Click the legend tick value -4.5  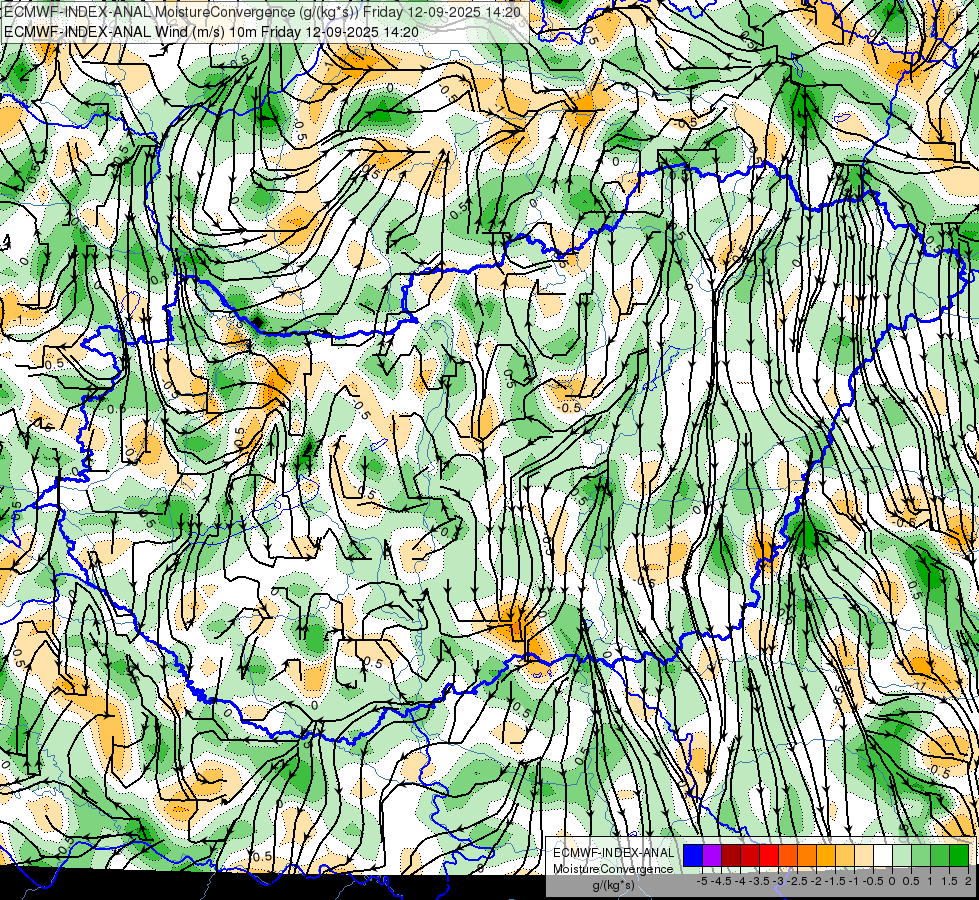(x=721, y=881)
